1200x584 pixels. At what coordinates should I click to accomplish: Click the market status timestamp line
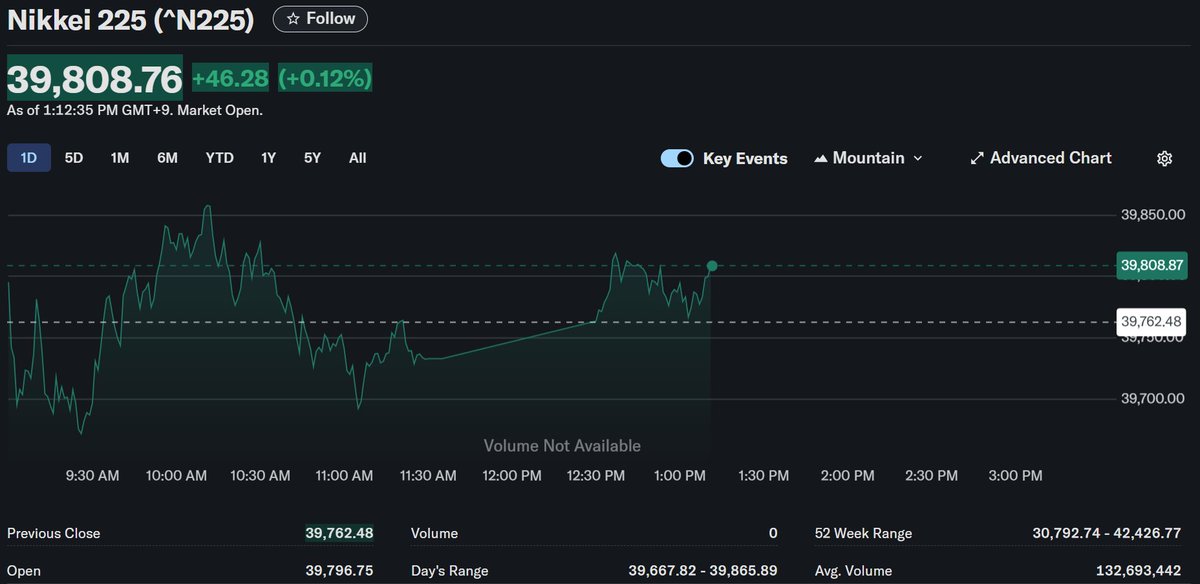pyautogui.click(x=135, y=110)
